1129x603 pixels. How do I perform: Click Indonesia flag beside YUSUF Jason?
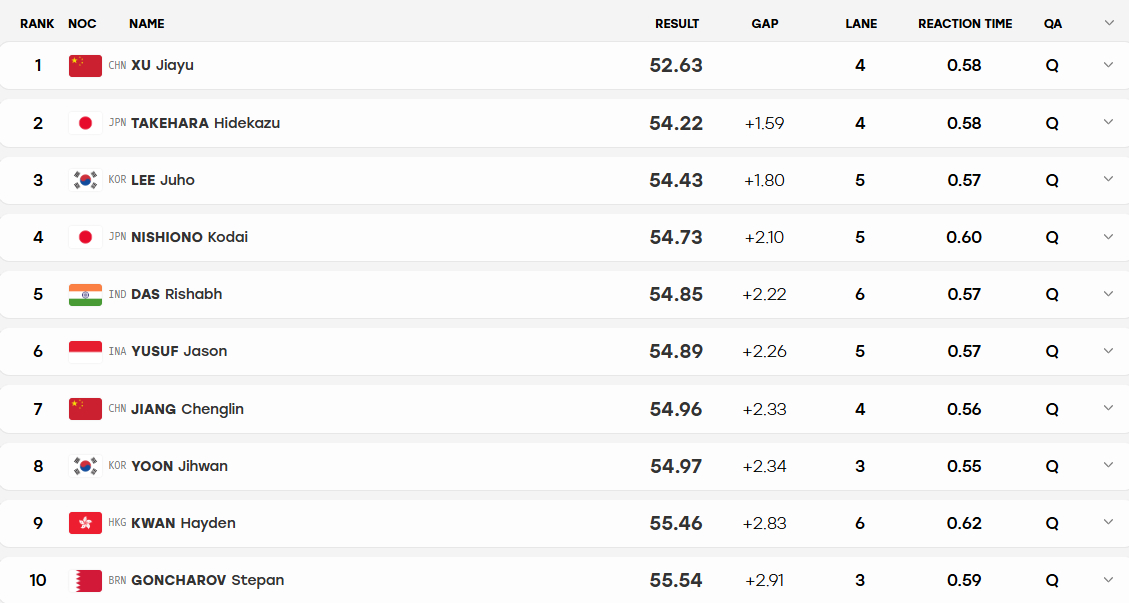85,352
